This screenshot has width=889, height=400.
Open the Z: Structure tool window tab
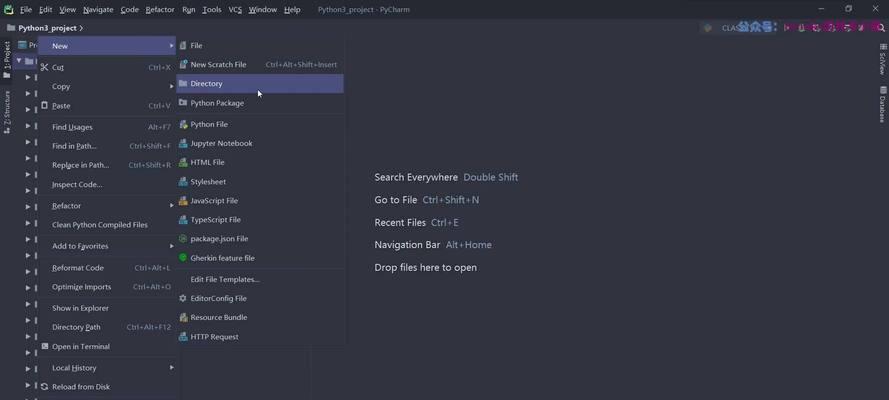click(7, 112)
